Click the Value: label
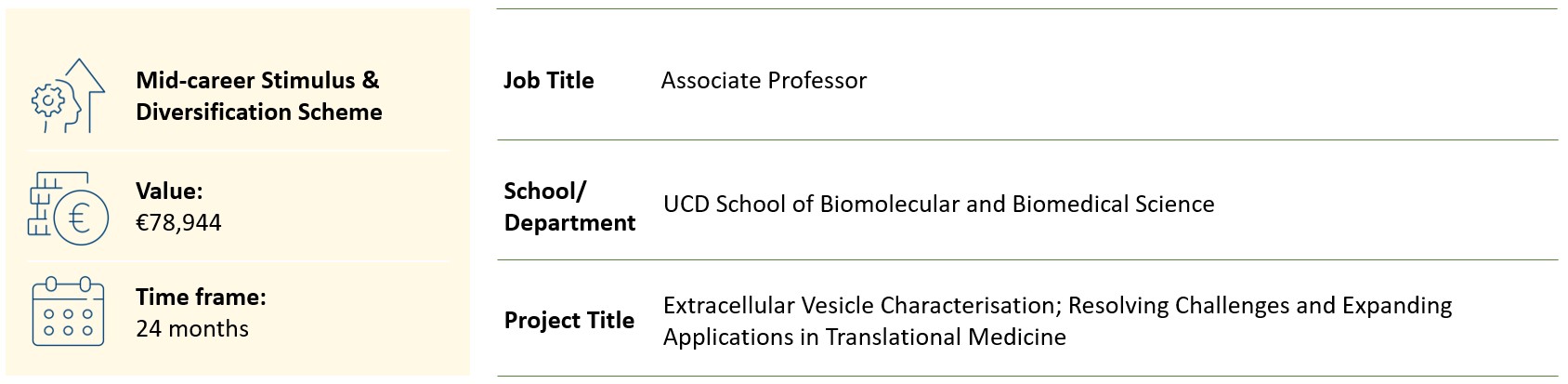 169,191
